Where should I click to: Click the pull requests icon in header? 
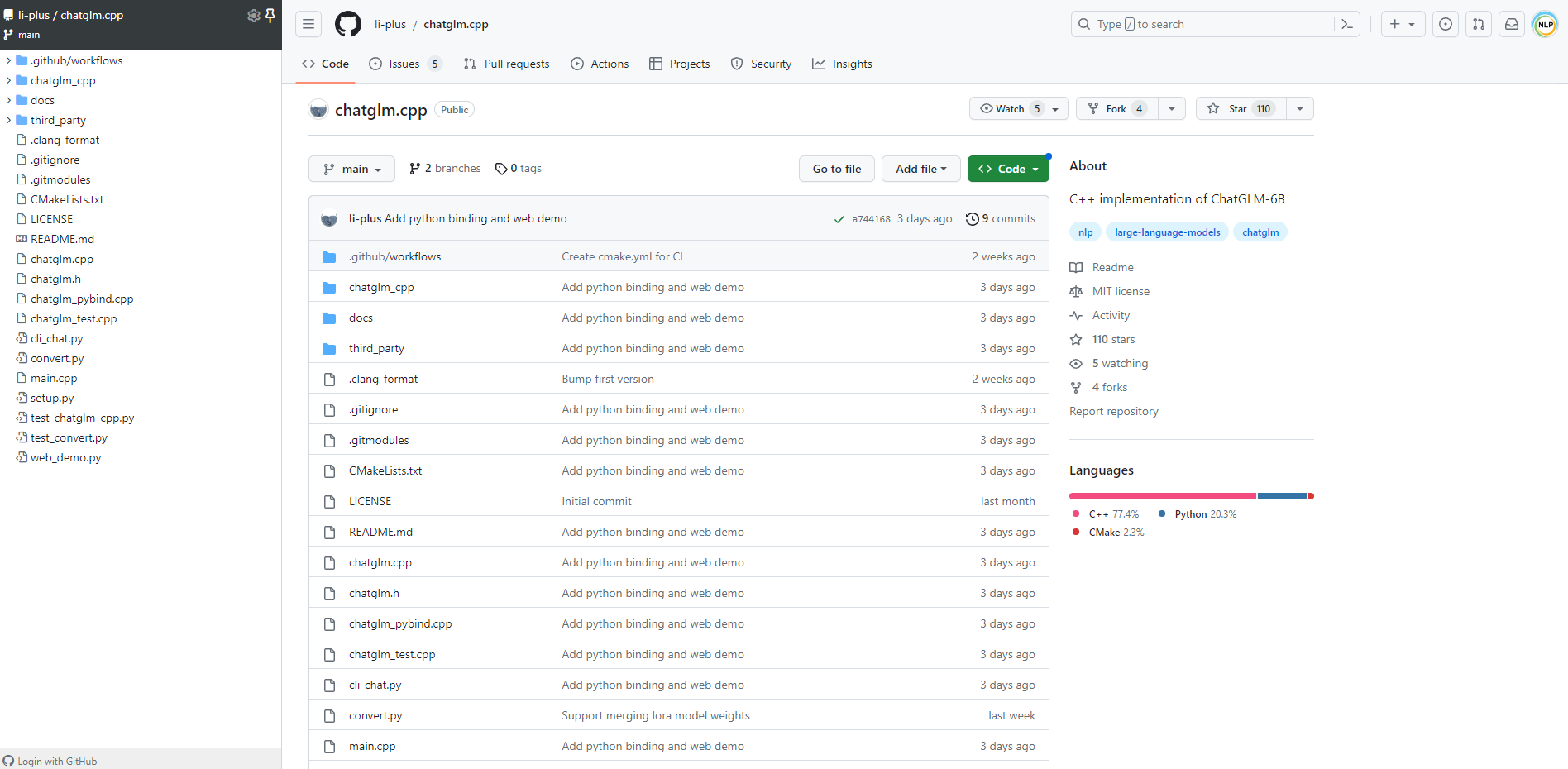point(1479,24)
